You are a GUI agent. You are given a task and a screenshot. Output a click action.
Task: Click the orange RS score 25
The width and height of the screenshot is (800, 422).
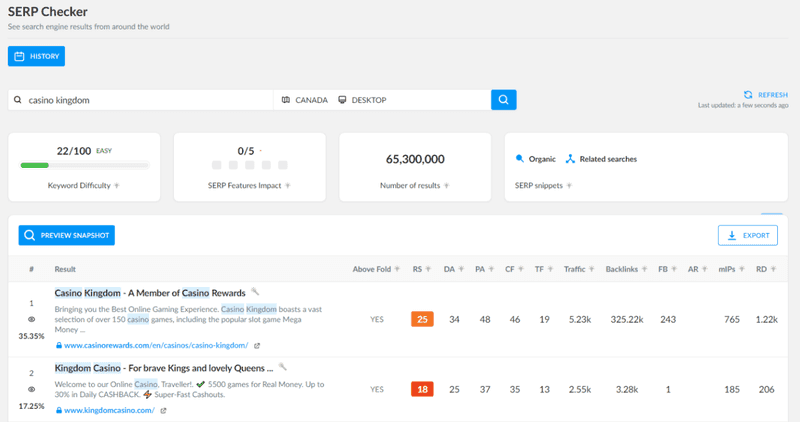[x=422, y=319]
